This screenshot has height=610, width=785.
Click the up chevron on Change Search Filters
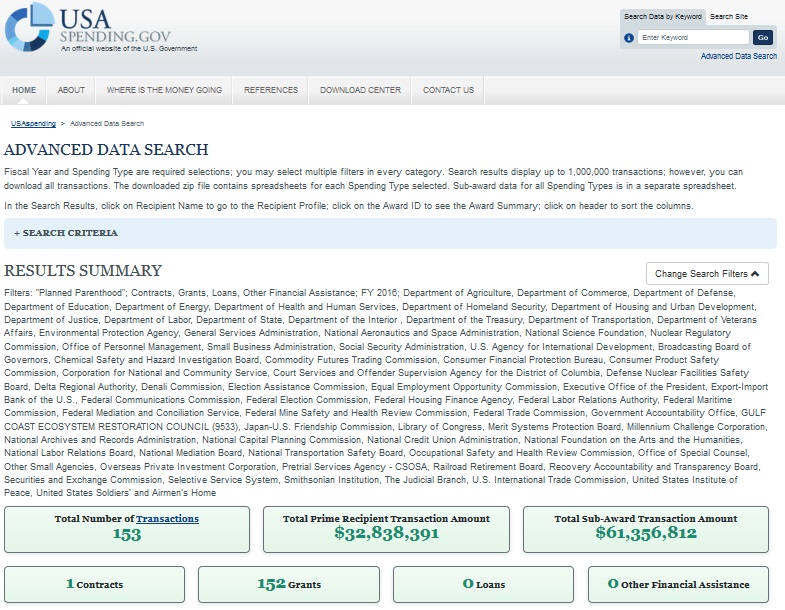pyautogui.click(x=755, y=273)
